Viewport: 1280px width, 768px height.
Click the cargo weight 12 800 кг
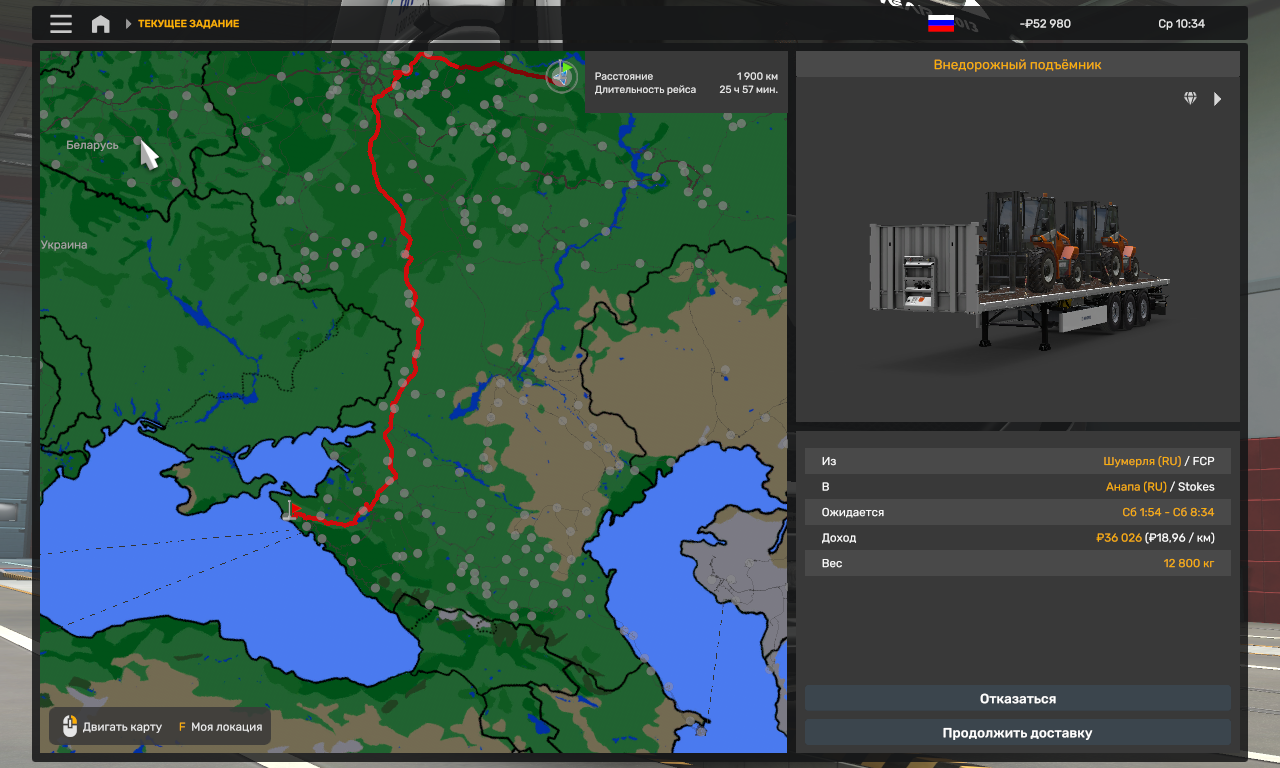(1189, 564)
